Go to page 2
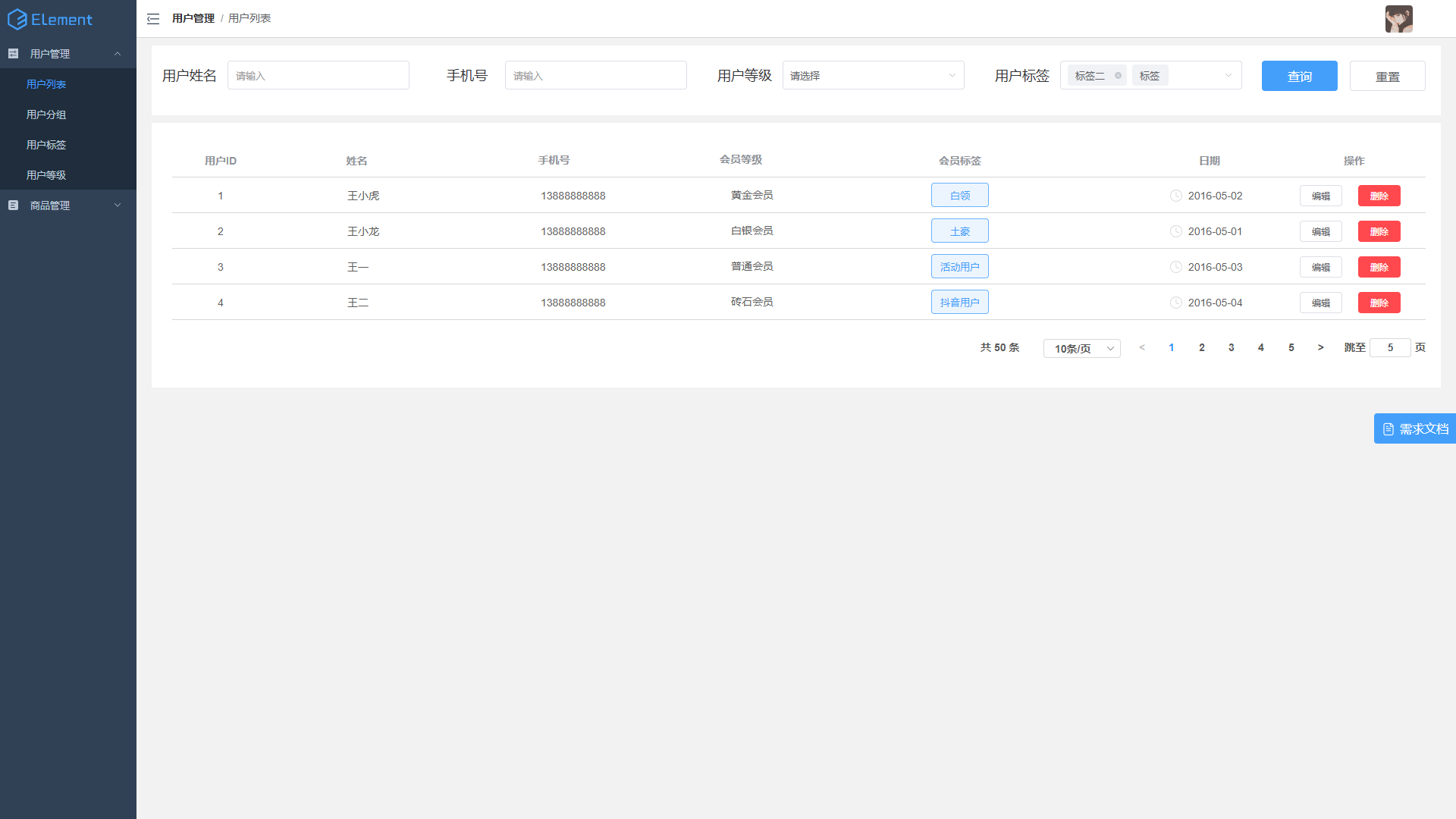The image size is (1456, 819). 1202,348
